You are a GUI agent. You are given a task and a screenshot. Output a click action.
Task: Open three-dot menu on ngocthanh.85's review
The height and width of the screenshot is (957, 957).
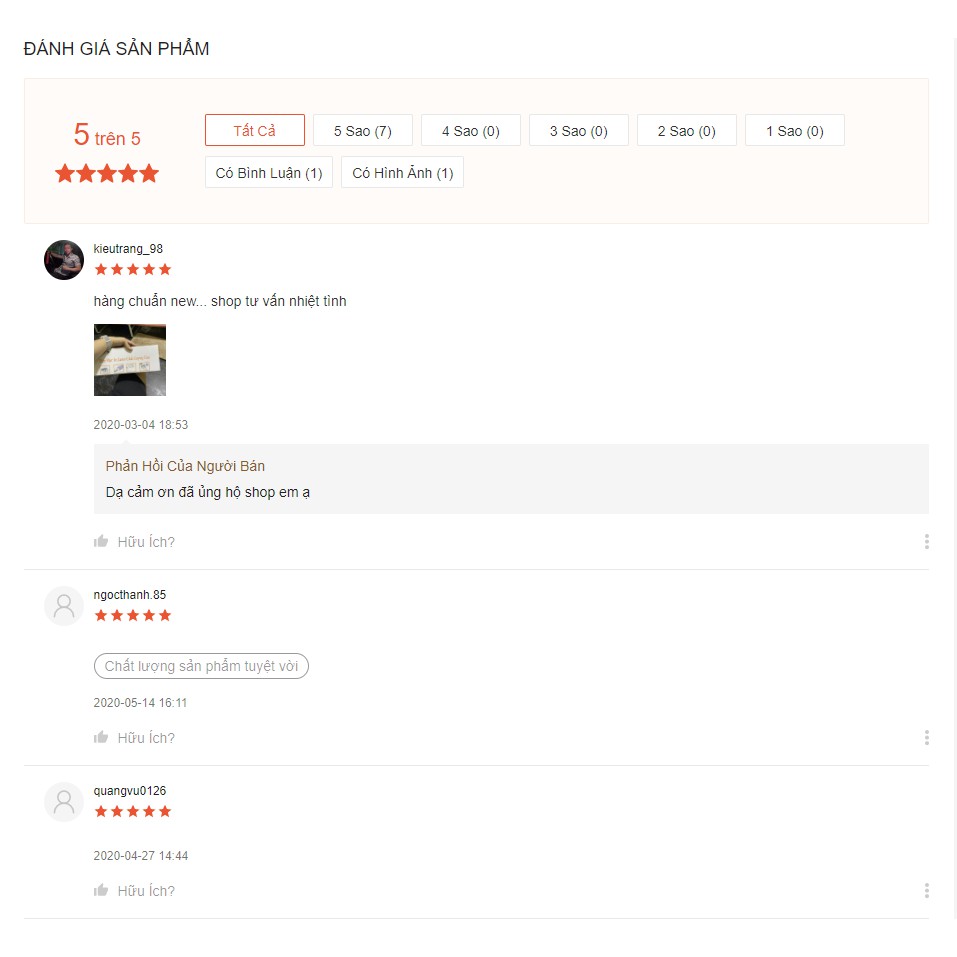tap(926, 738)
